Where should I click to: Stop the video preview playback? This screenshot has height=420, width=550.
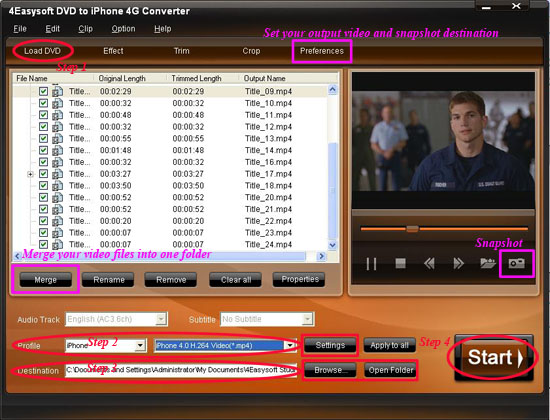pyautogui.click(x=400, y=263)
